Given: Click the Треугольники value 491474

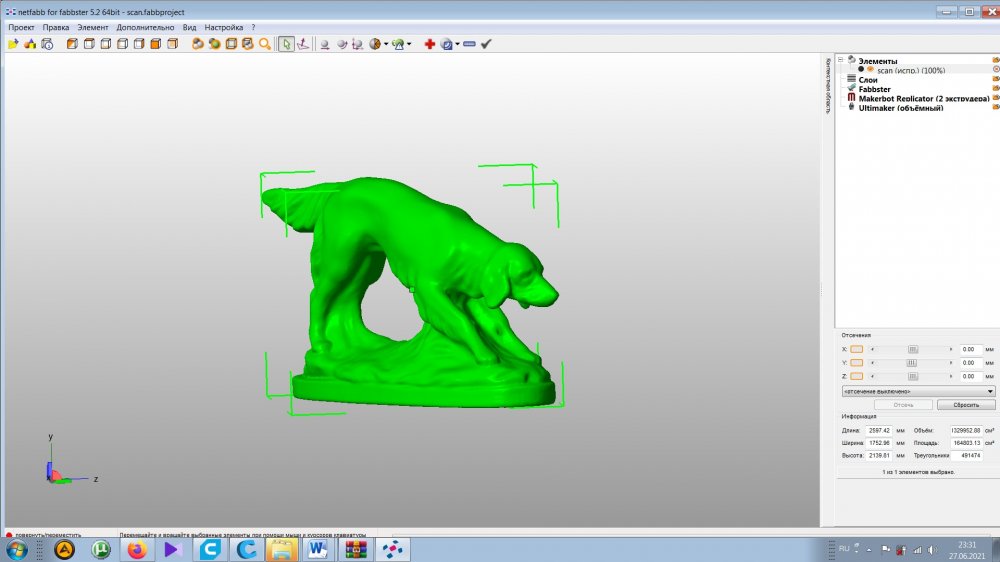Looking at the screenshot, I should click(x=969, y=455).
